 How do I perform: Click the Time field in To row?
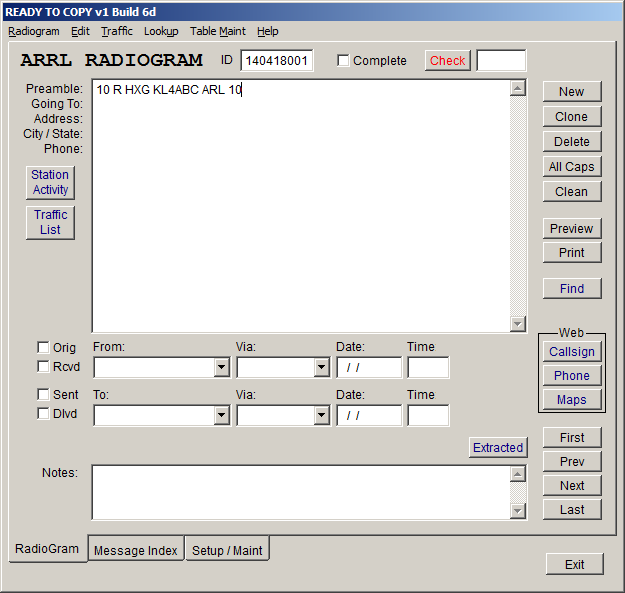coord(428,416)
